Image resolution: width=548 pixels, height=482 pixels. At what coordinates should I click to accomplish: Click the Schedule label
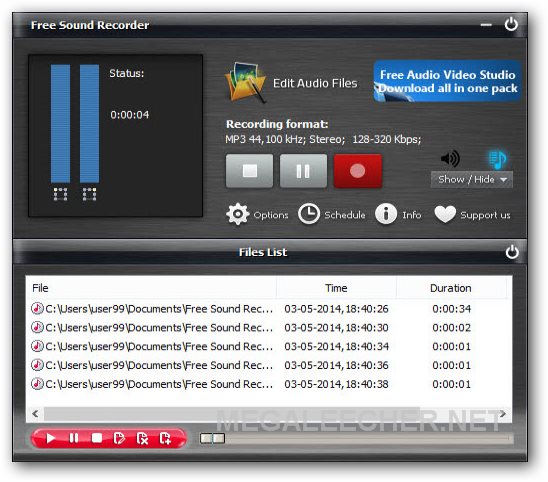[345, 215]
